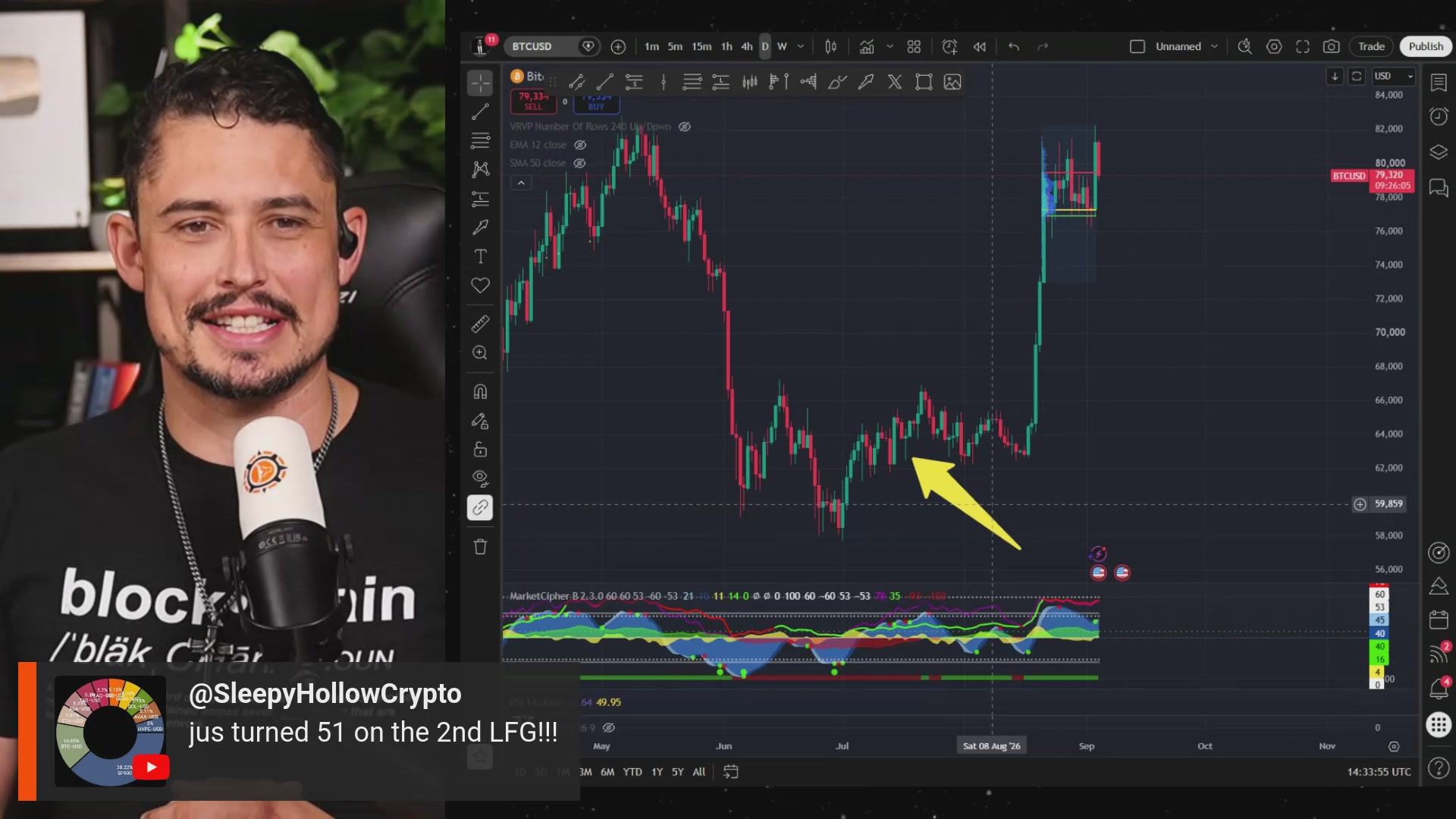Viewport: 1456px width, 819px height.
Task: Switch to the 1m timeframe
Action: click(x=651, y=47)
